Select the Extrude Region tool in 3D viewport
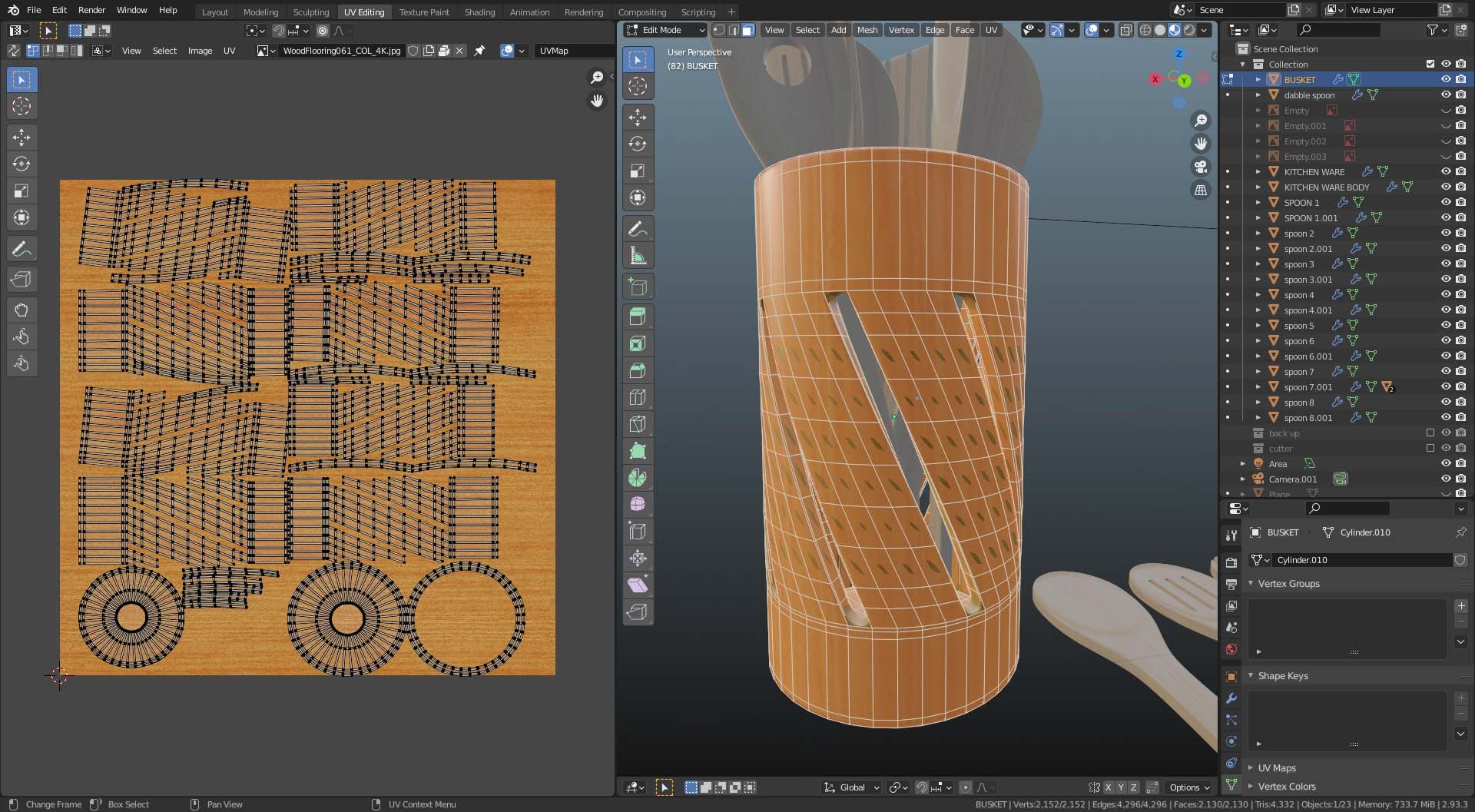The height and width of the screenshot is (812, 1475). pos(638,317)
